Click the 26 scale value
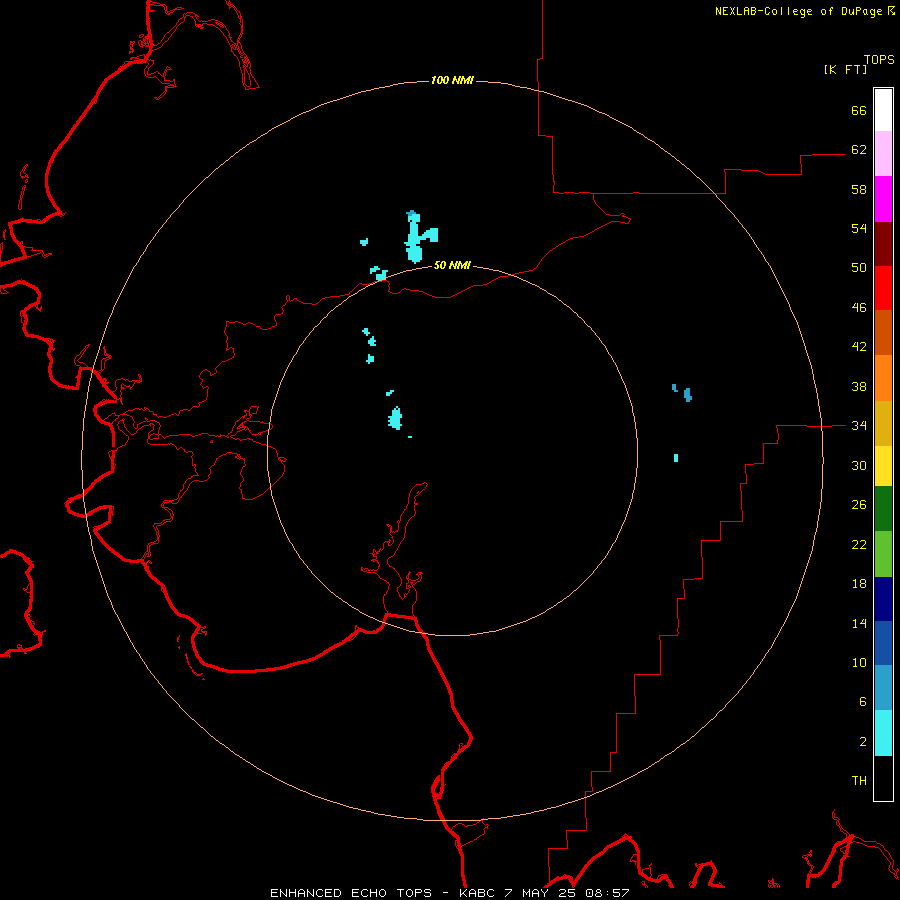Image resolution: width=900 pixels, height=900 pixels. click(x=859, y=505)
